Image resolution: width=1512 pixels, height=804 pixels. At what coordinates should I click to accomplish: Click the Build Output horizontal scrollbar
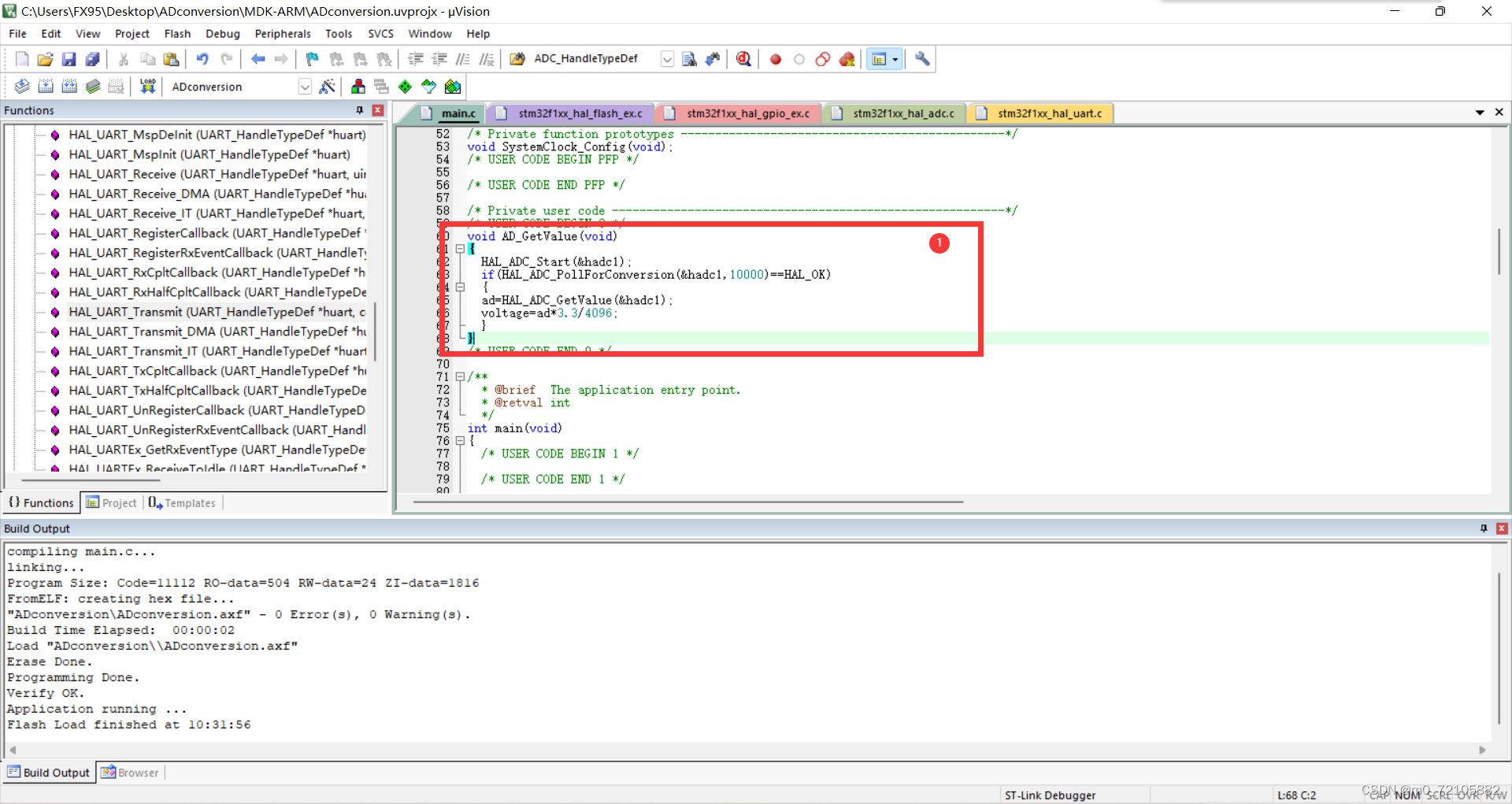748,750
